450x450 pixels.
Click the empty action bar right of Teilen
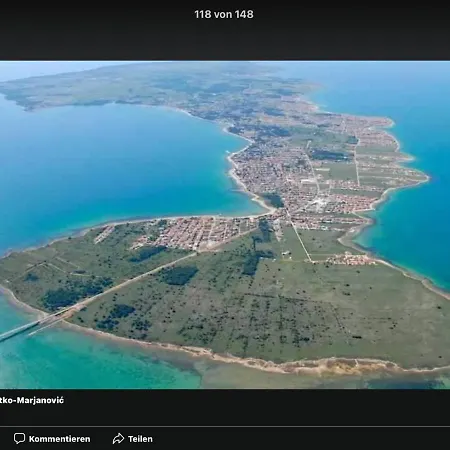tap(300, 439)
